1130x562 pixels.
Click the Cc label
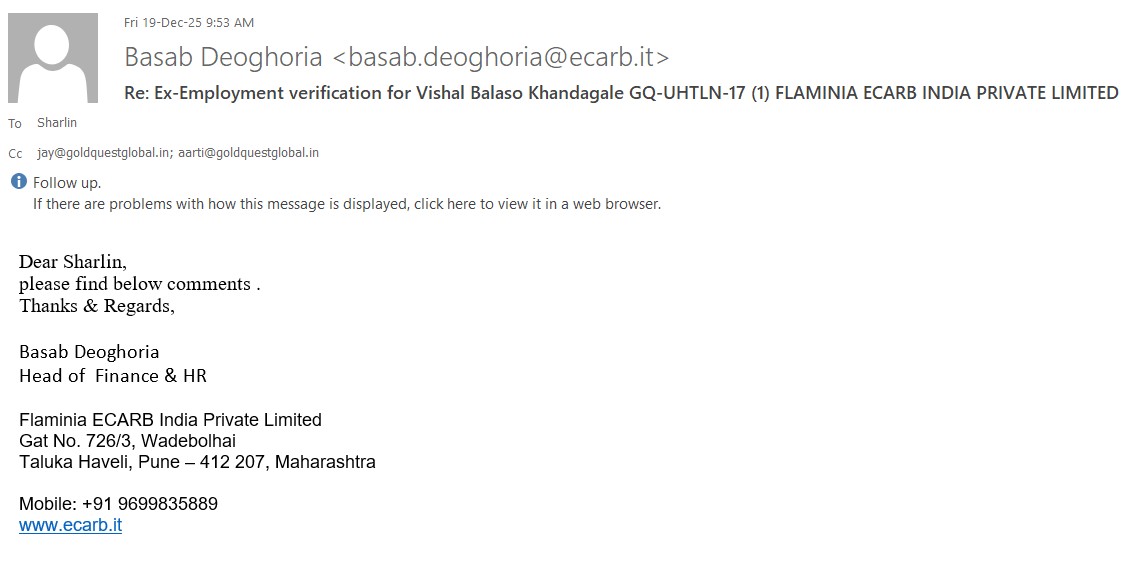(x=15, y=154)
